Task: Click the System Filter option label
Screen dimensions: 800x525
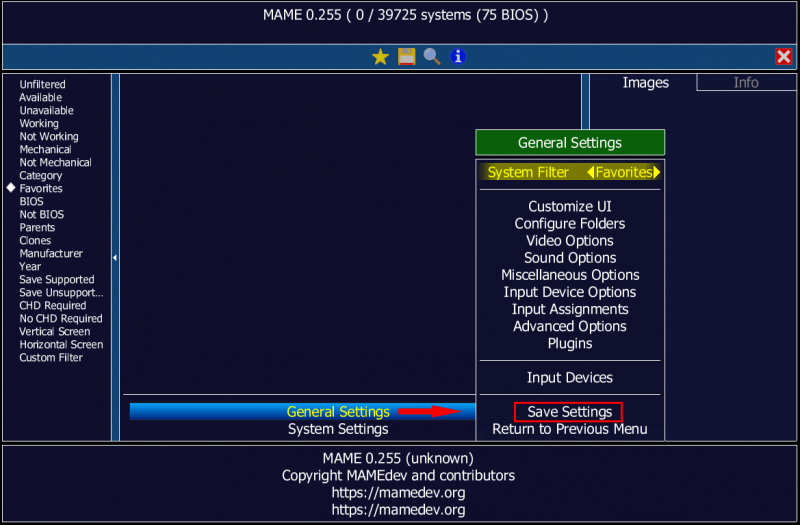Action: click(528, 172)
